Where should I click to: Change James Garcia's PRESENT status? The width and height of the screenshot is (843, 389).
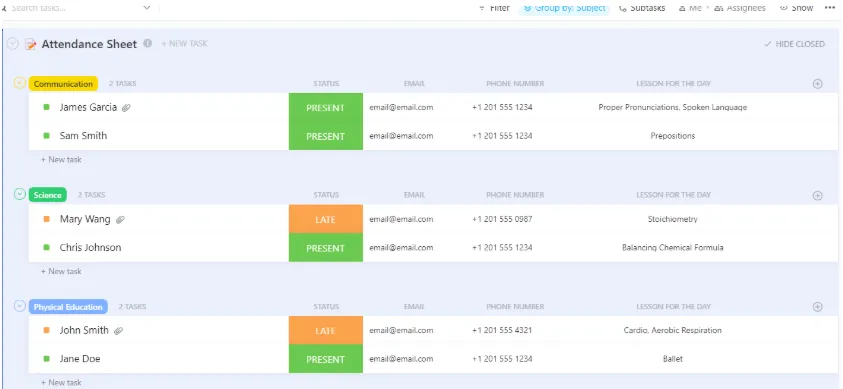[x=326, y=107]
